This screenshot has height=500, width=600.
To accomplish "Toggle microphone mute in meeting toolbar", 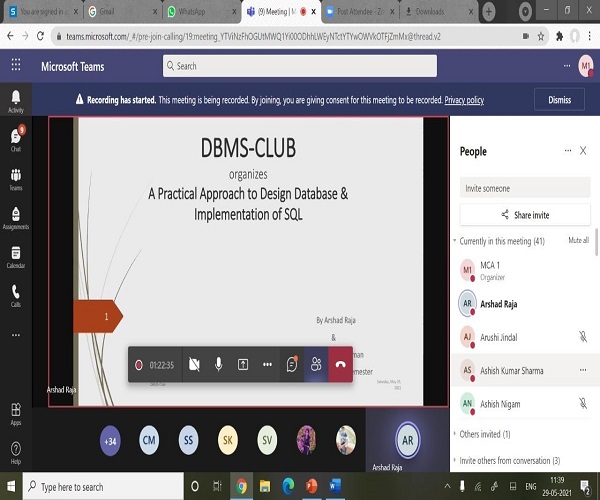I will 218,365.
